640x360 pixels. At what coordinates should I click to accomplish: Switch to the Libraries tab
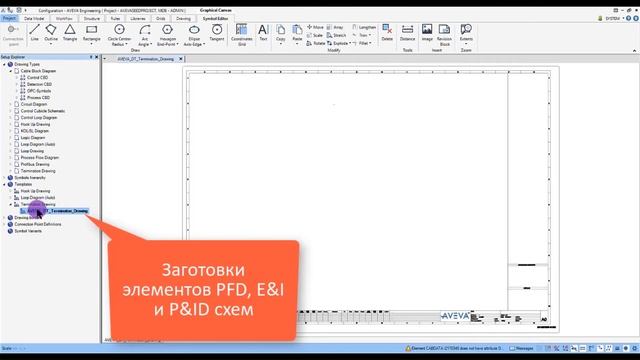tap(138, 19)
